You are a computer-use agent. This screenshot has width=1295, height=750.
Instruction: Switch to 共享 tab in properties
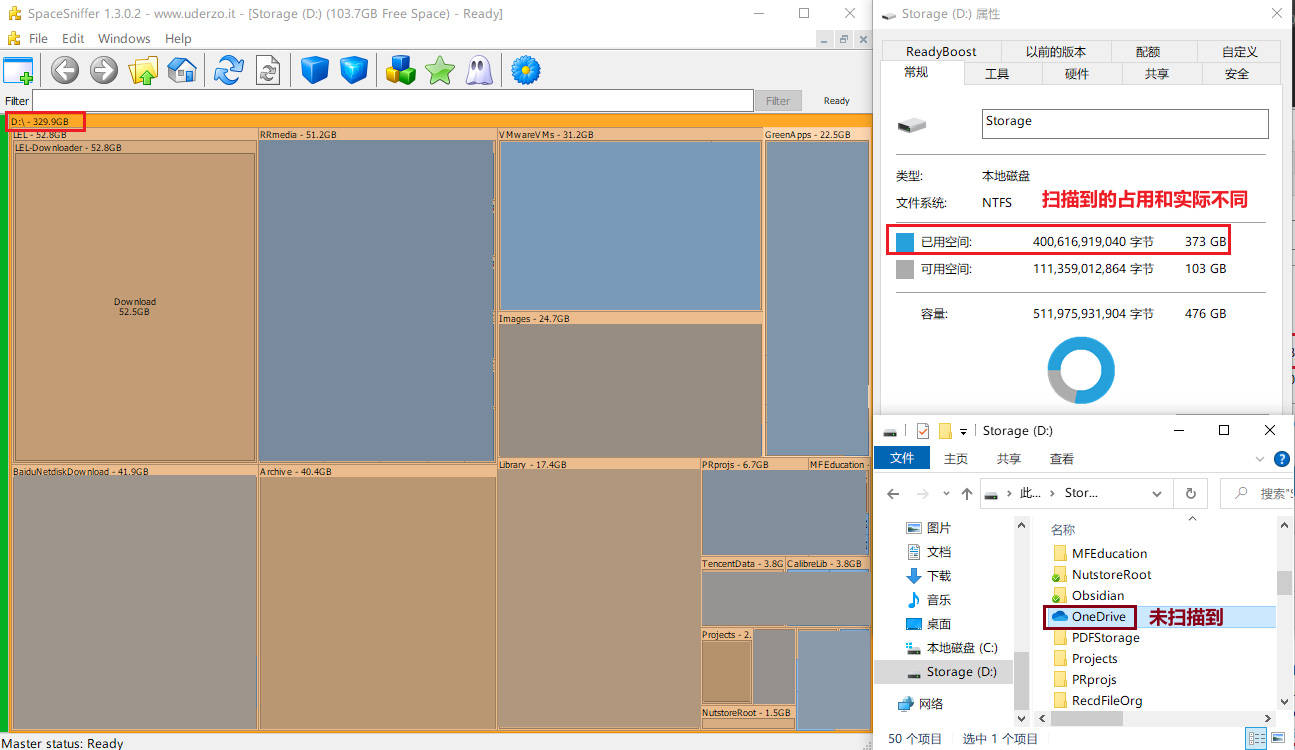click(x=1157, y=74)
